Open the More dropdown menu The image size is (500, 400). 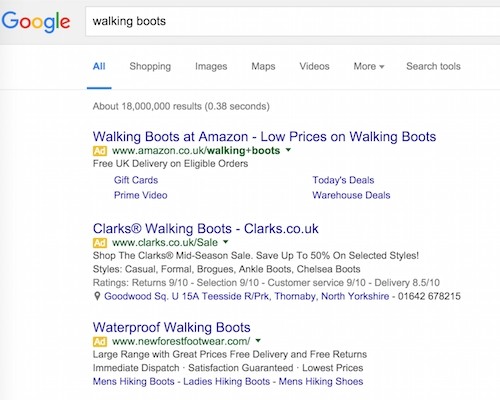tap(369, 66)
